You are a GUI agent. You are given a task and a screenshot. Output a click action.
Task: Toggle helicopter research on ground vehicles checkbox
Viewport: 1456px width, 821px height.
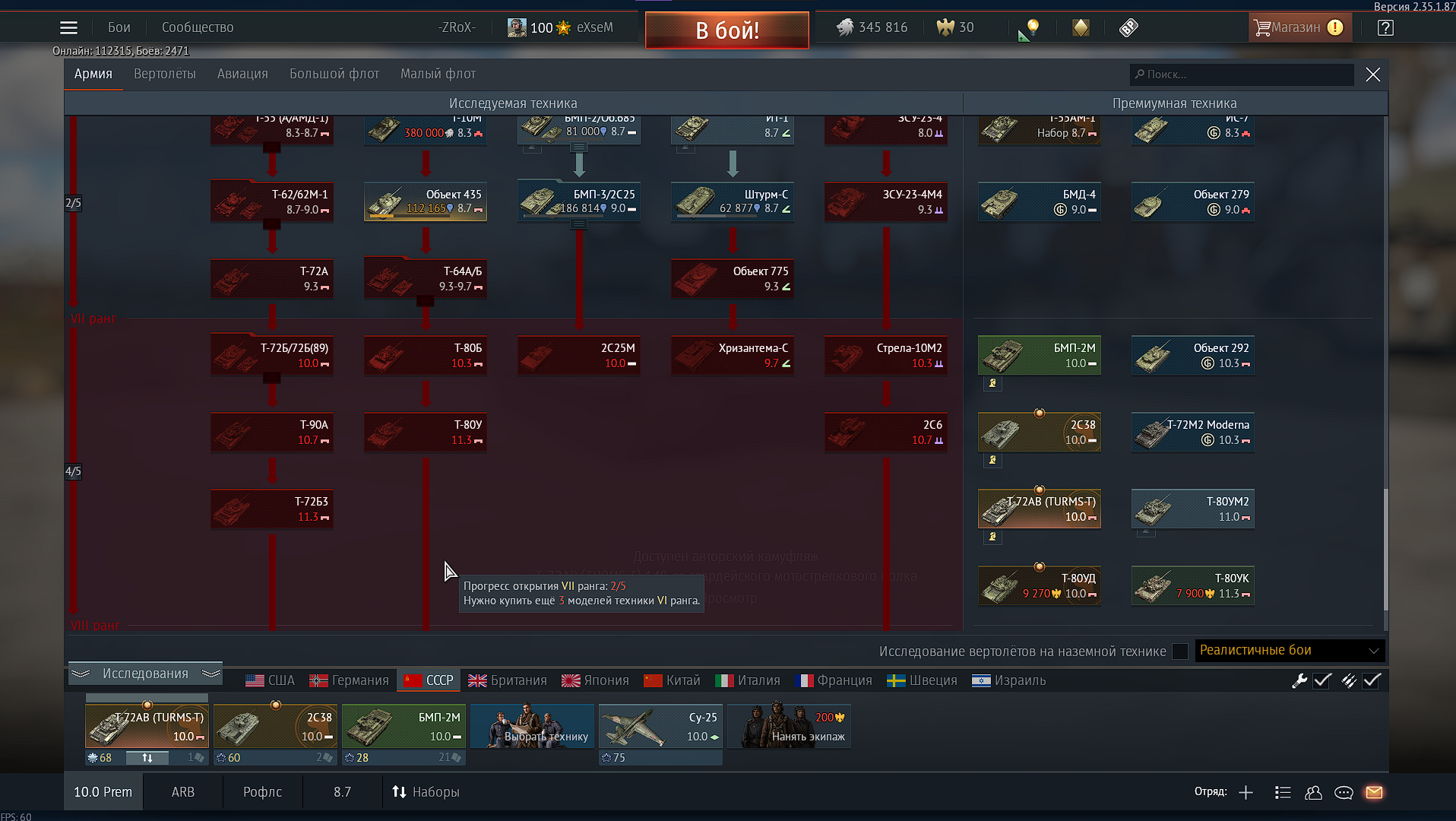1179,651
